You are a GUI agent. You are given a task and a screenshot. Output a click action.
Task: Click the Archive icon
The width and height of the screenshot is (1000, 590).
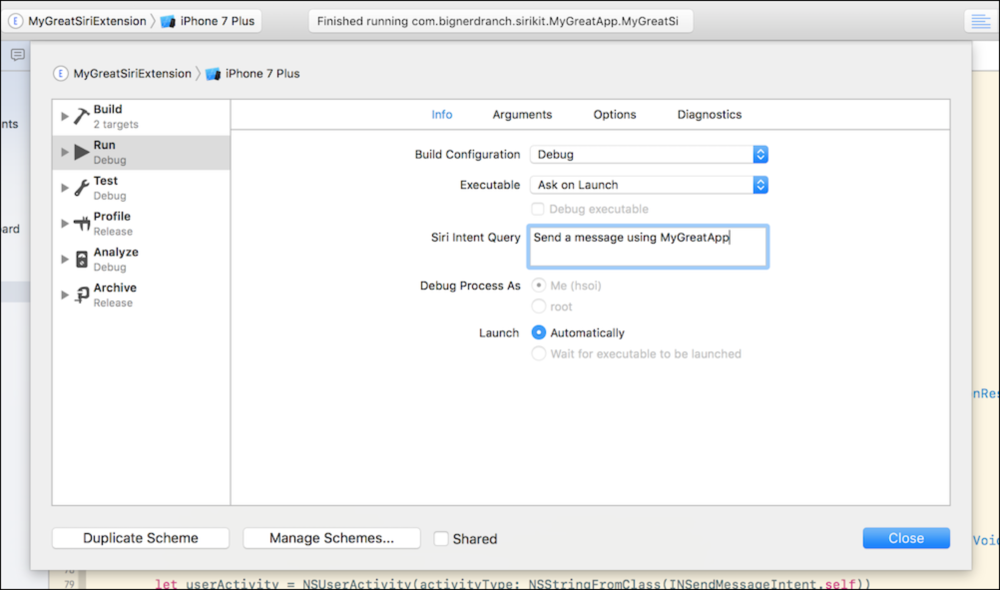click(x=82, y=295)
